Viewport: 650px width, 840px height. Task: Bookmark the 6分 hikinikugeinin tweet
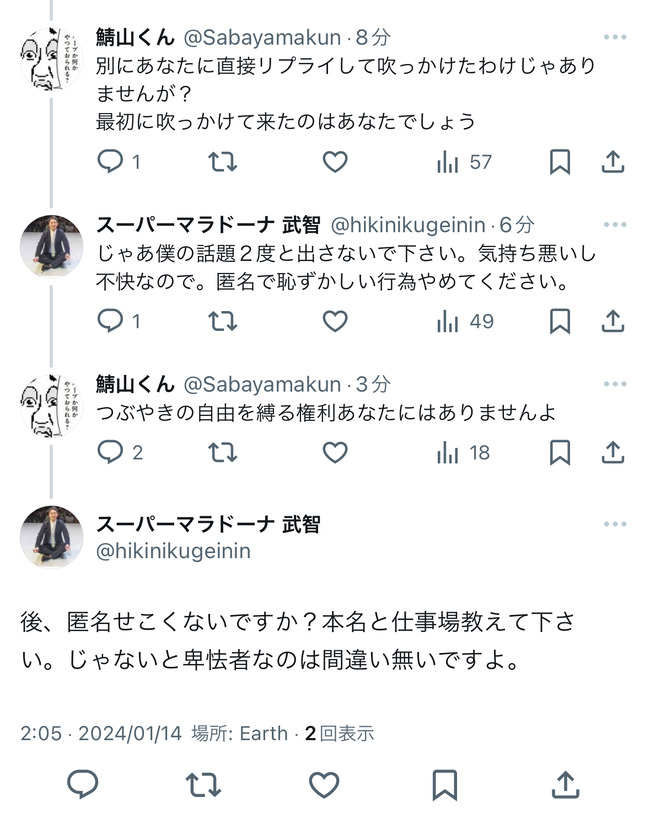click(x=560, y=321)
